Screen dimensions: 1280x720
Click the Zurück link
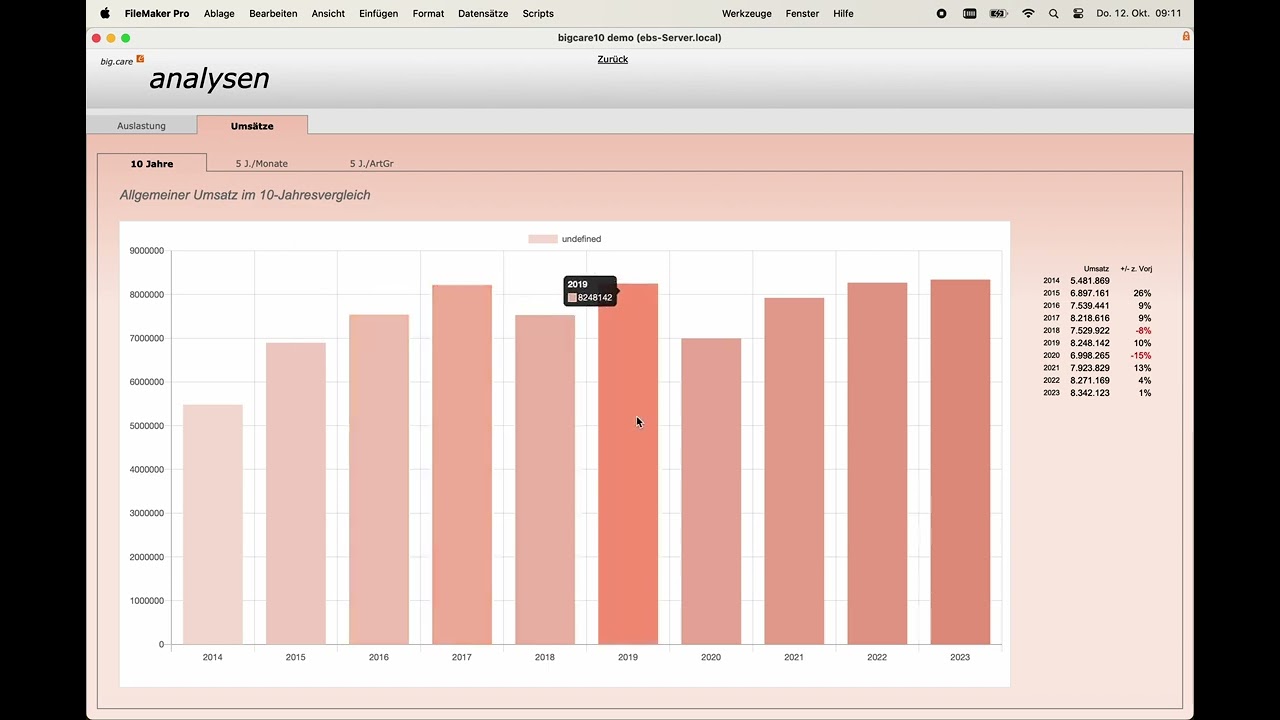click(613, 59)
